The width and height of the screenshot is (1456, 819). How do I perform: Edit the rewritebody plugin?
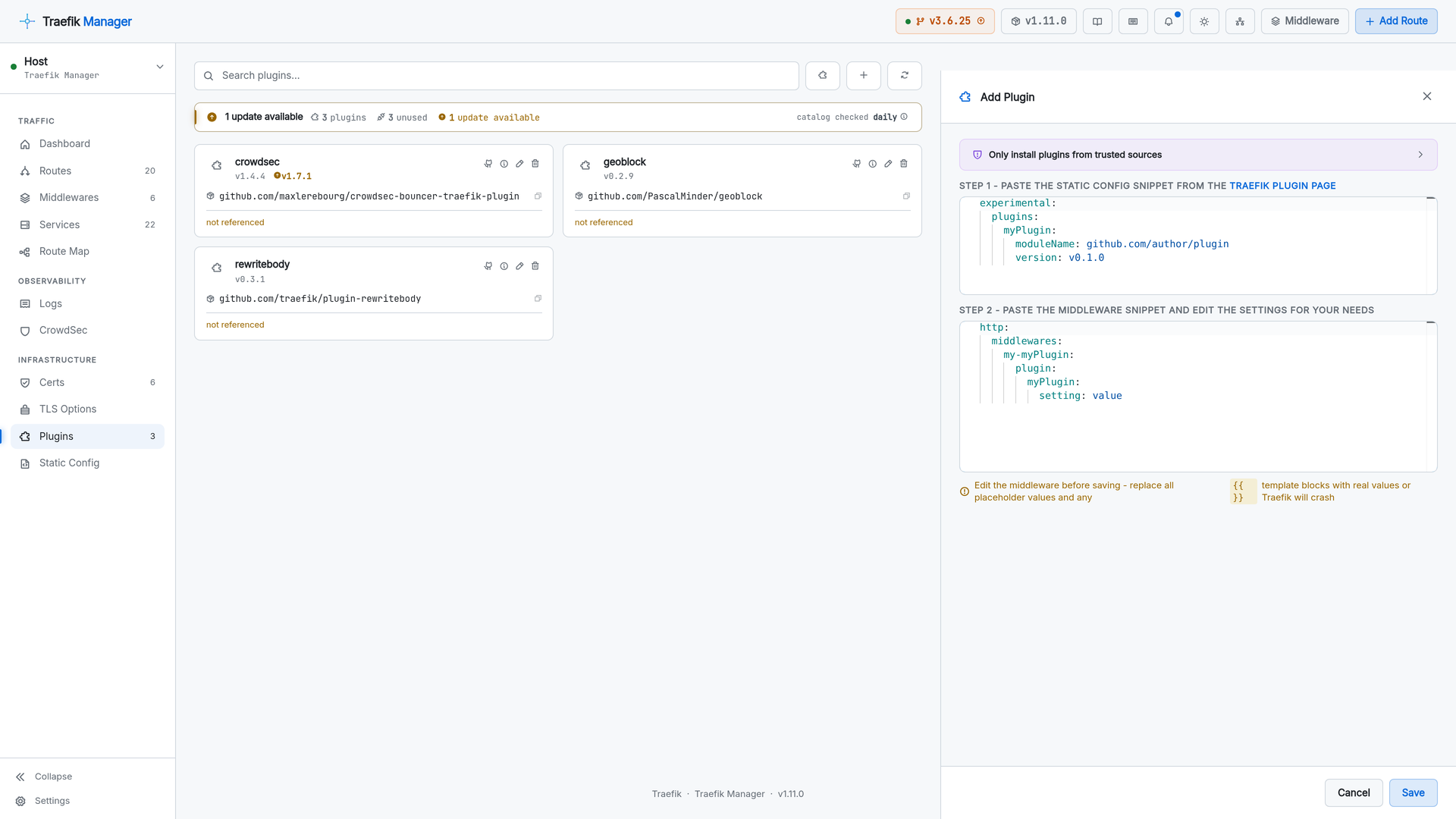[x=519, y=266]
